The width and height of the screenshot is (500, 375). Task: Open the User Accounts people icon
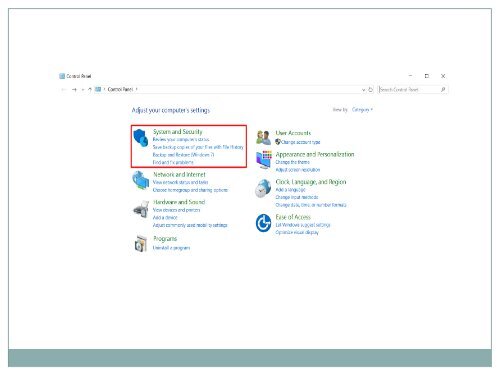[263, 137]
